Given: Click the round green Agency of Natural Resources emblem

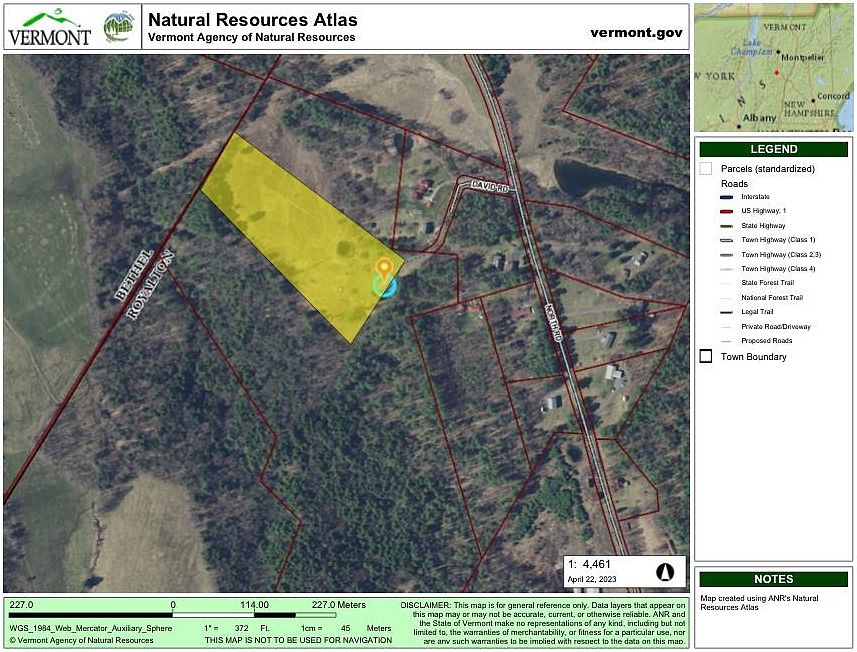Looking at the screenshot, I should (118, 26).
